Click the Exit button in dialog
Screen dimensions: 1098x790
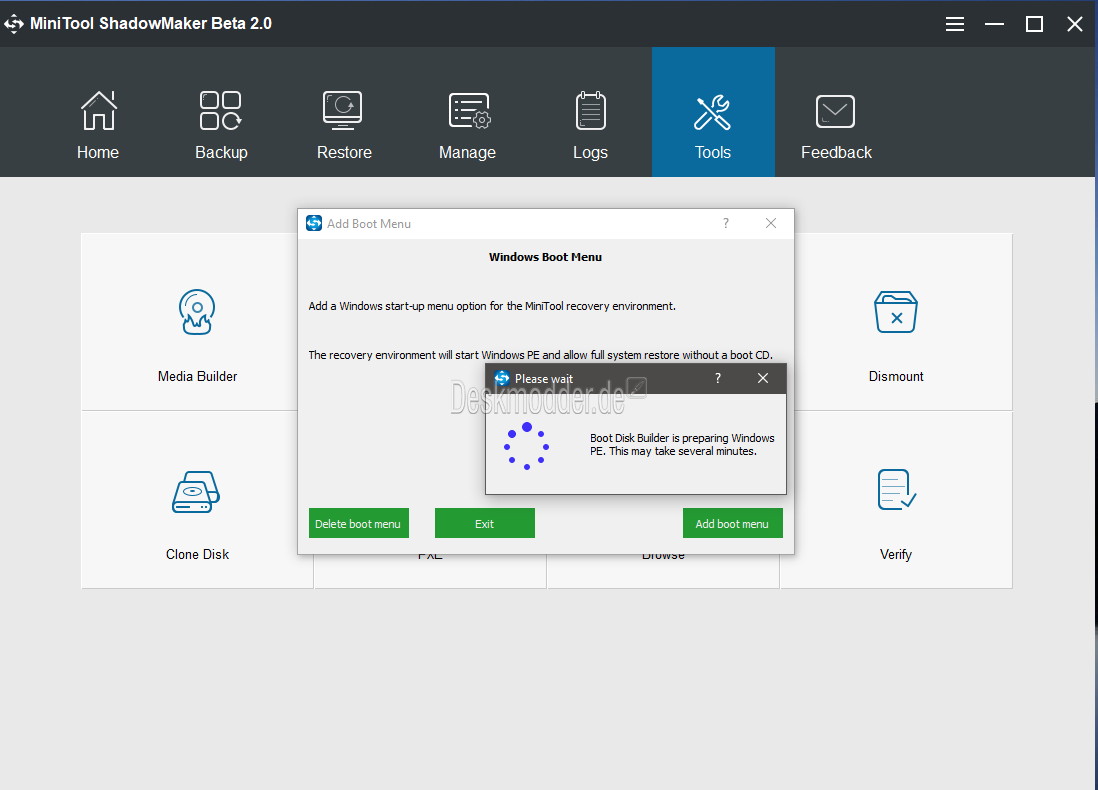(x=485, y=523)
